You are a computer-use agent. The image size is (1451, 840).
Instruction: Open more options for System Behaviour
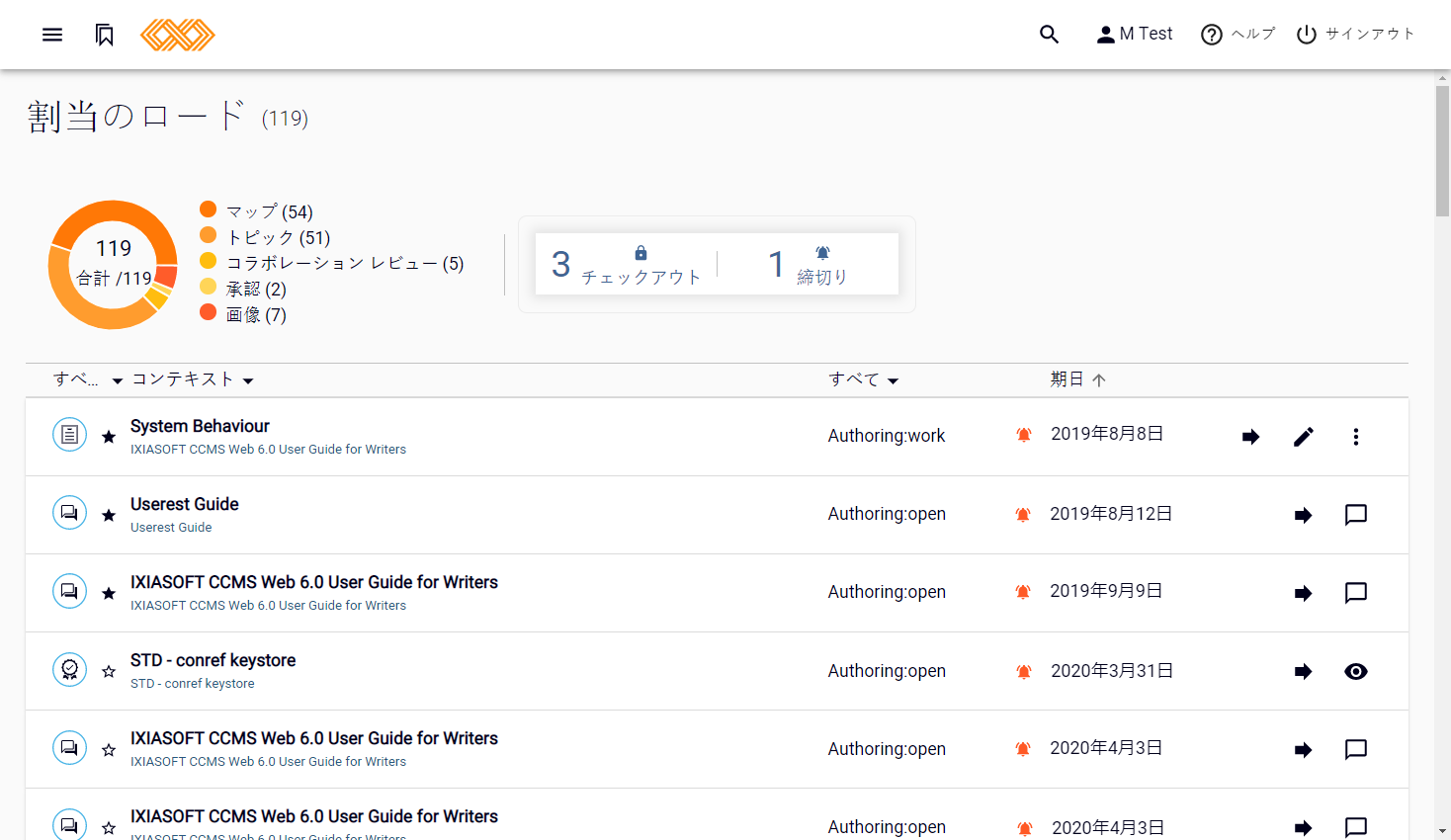pos(1356,437)
